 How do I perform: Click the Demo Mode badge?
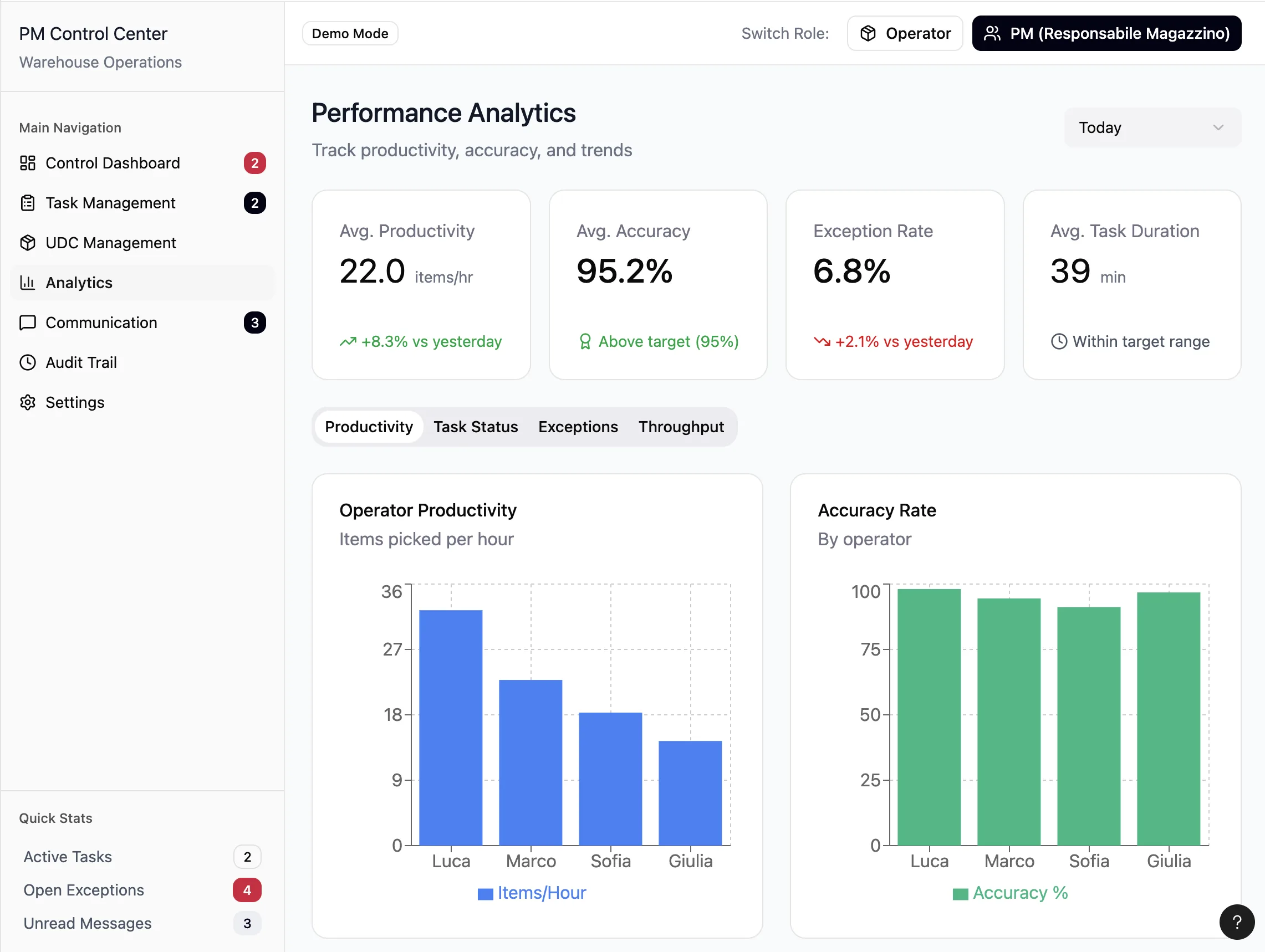click(x=350, y=33)
